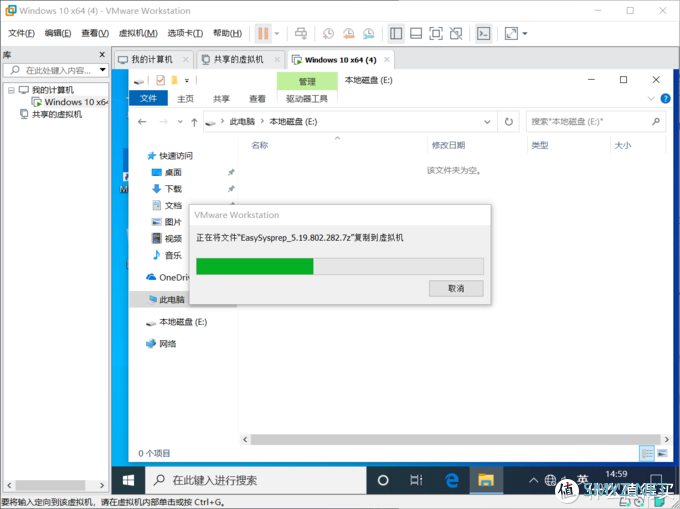680x509 pixels.
Task: Revert virtual machine to previous snapshot
Action: coord(349,33)
